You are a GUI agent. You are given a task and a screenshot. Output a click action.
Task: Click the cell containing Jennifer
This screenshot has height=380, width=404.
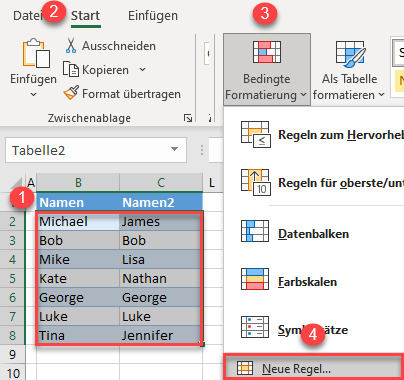pos(161,335)
